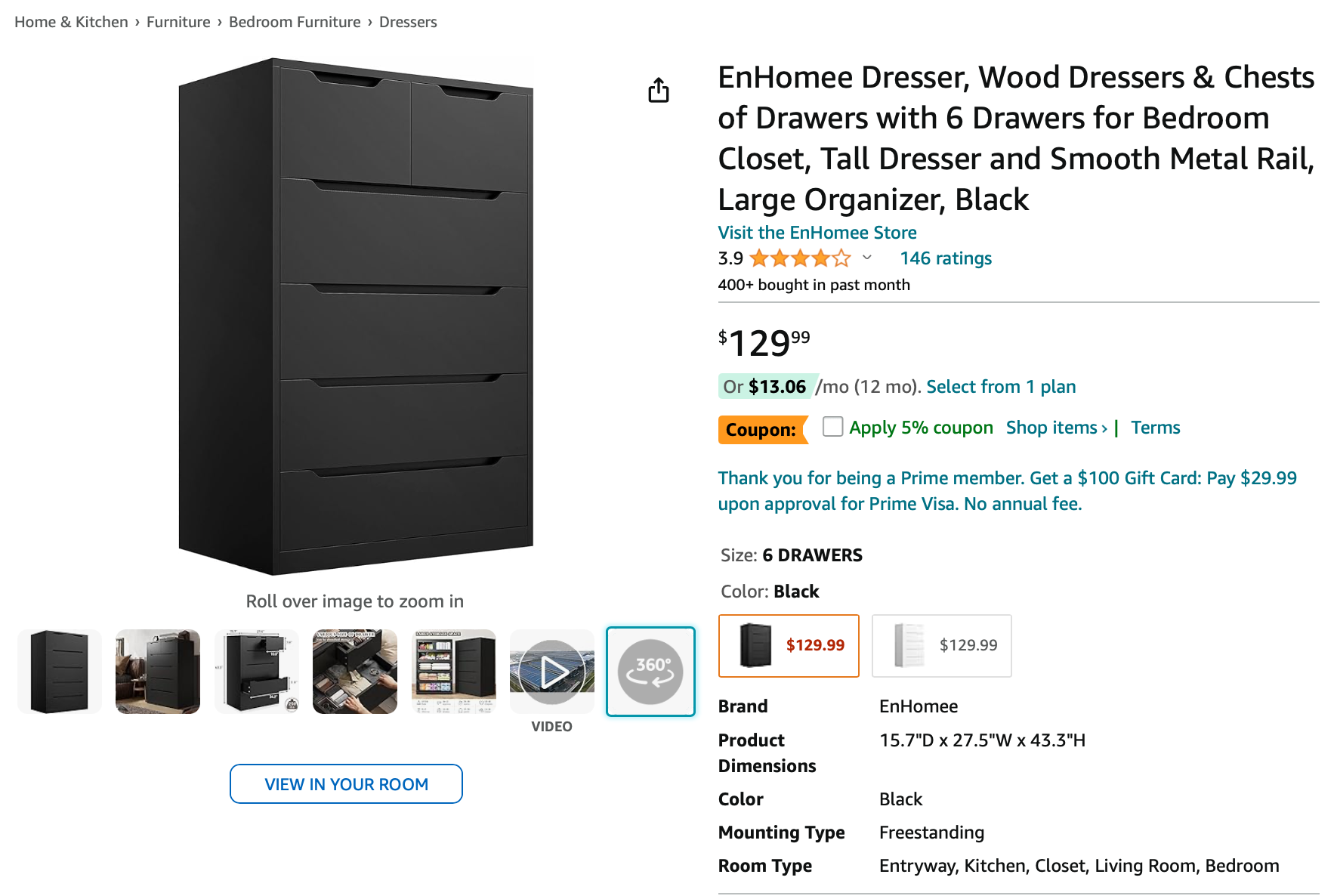Open the 360° view thumbnail
This screenshot has height=896, width=1337.
tap(650, 672)
